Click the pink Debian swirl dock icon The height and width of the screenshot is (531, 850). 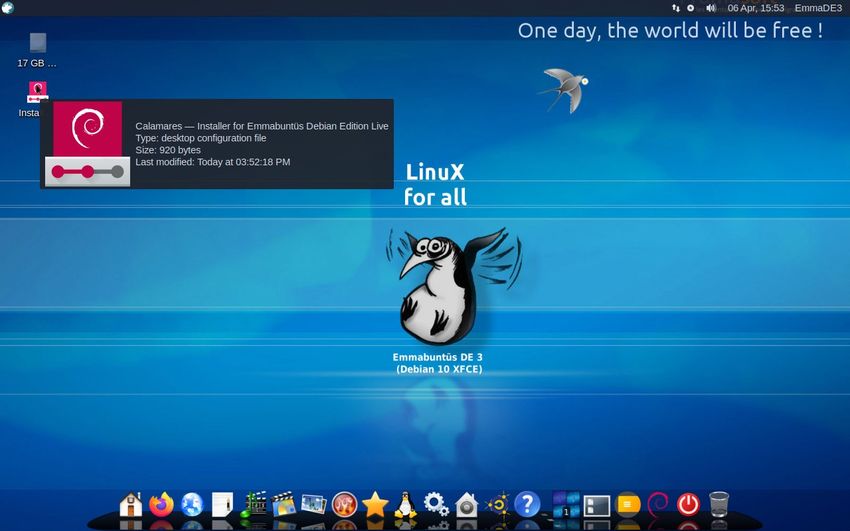point(658,504)
